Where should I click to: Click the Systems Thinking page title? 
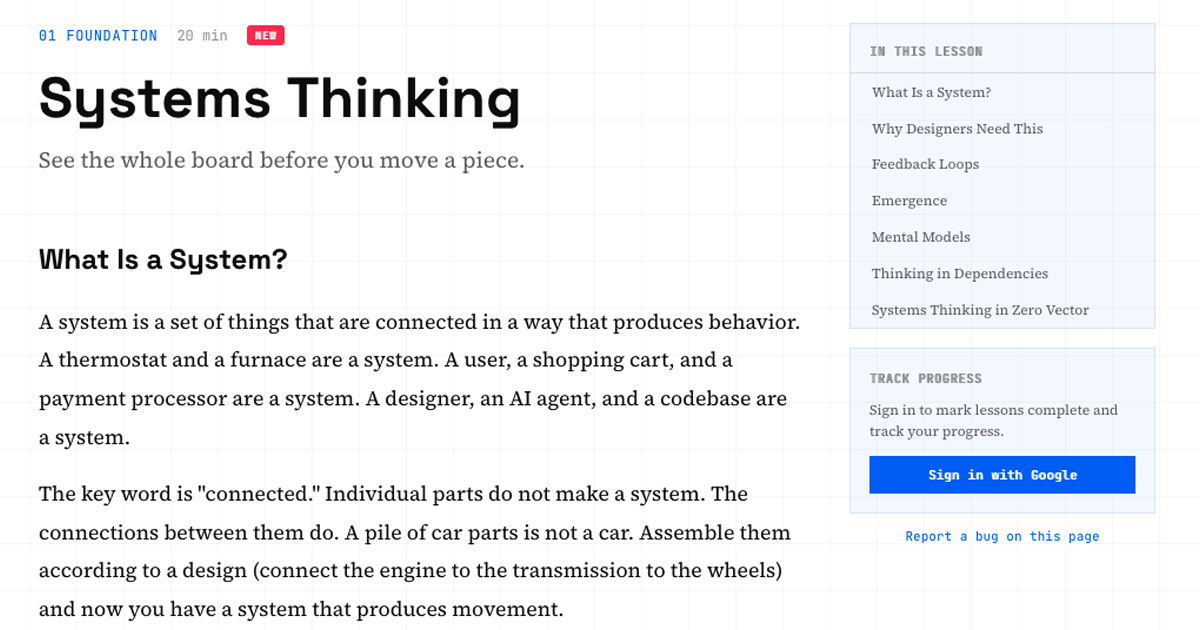coord(279,99)
